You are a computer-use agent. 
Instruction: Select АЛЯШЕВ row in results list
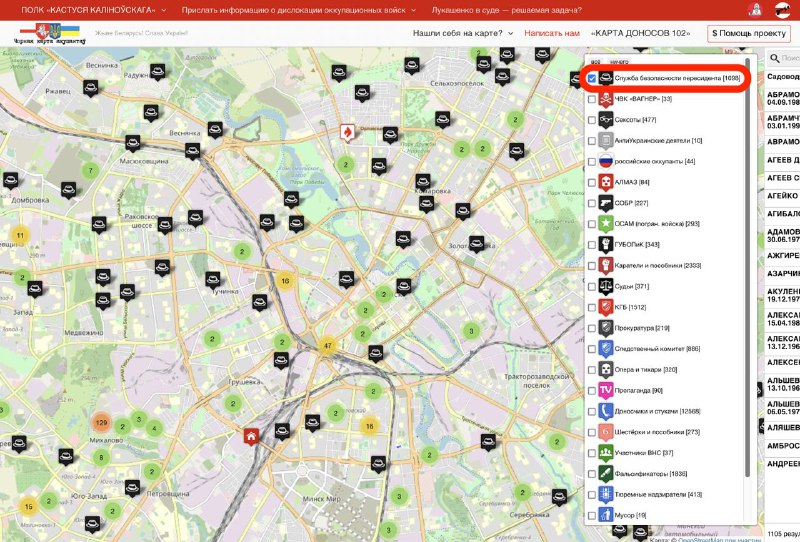coord(783,428)
